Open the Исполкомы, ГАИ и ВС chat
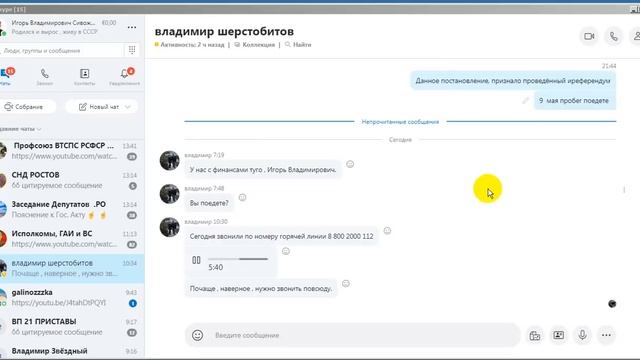Screen dimensions: 640x360 click(72, 239)
